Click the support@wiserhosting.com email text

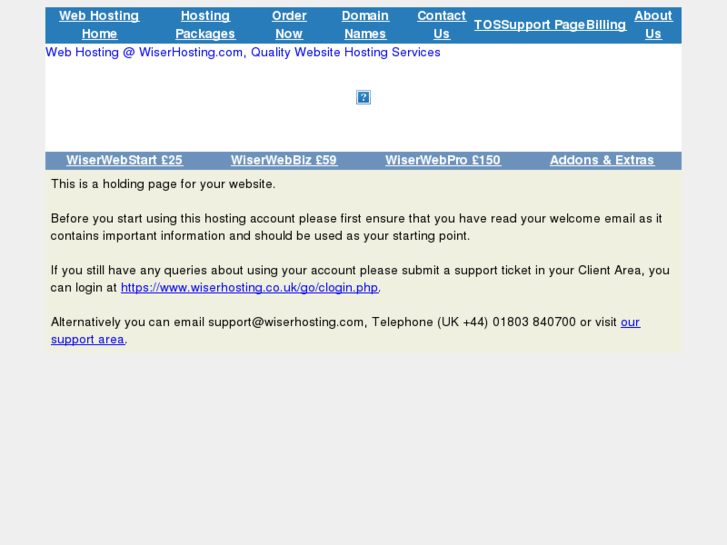coord(286,322)
